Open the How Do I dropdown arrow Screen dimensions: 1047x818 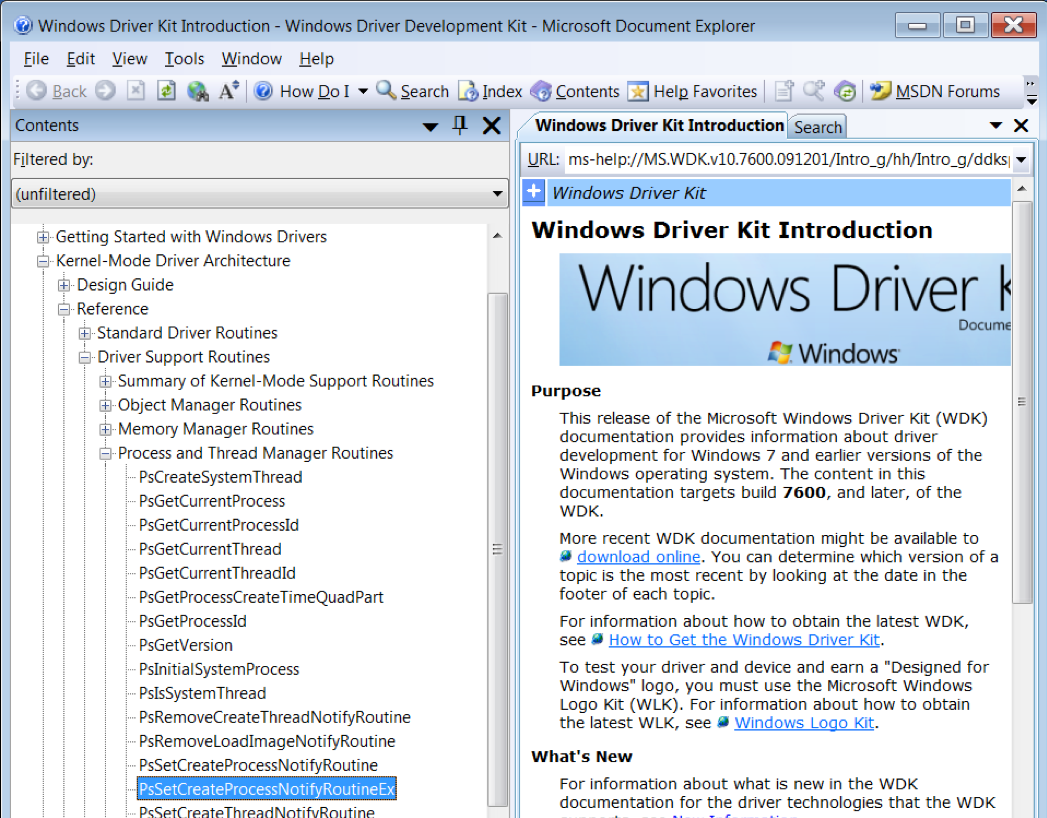pyautogui.click(x=363, y=91)
